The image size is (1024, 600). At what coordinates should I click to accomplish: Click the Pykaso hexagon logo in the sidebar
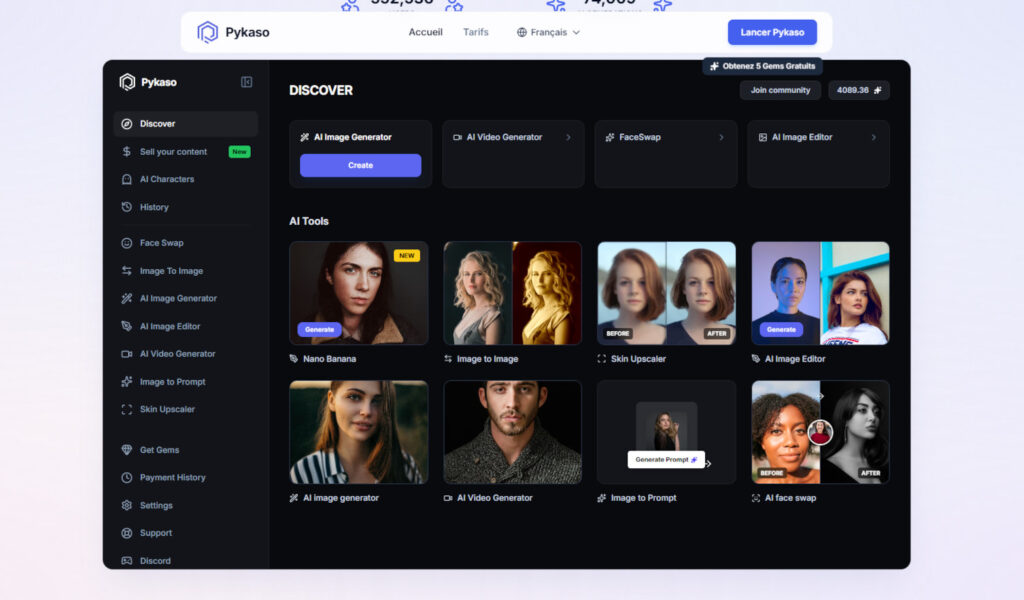tap(127, 82)
